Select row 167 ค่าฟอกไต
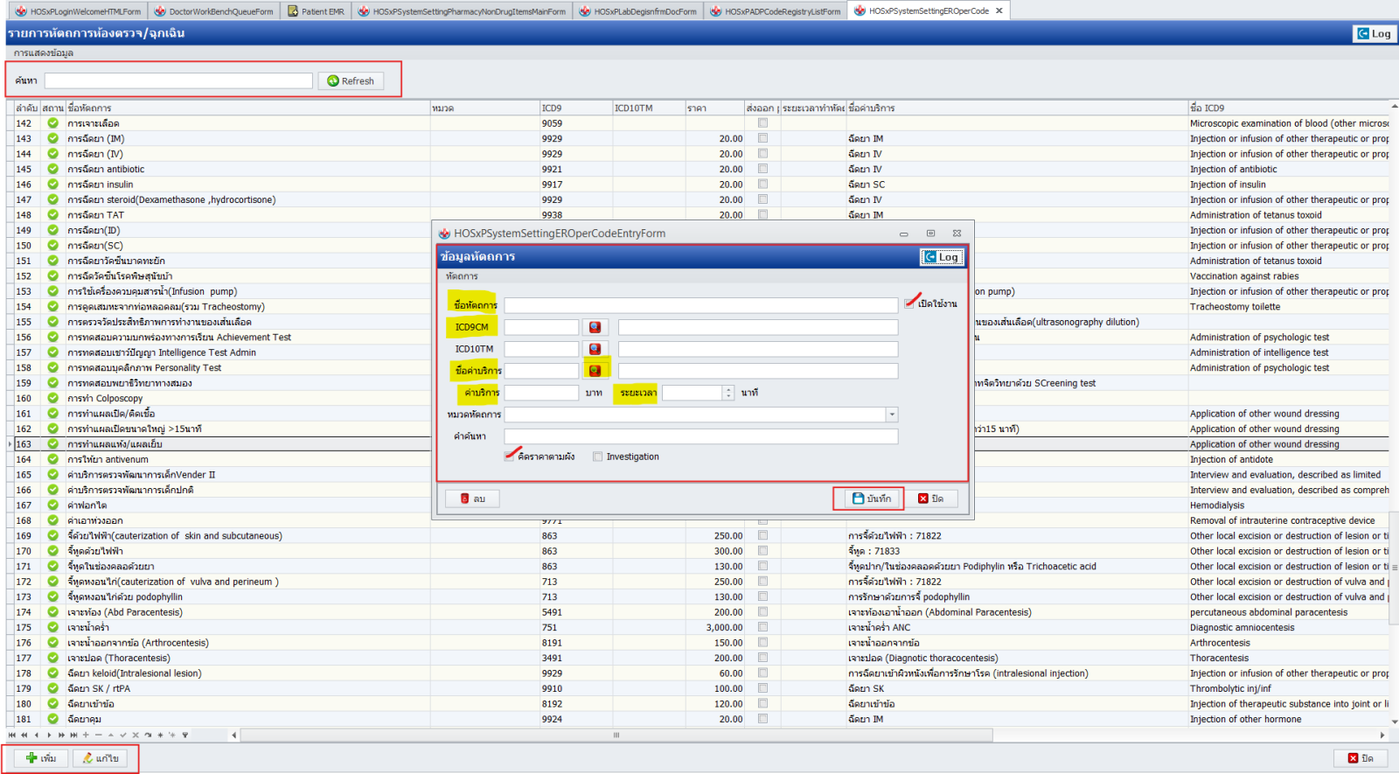This screenshot has width=1399, height=774. tap(700, 505)
